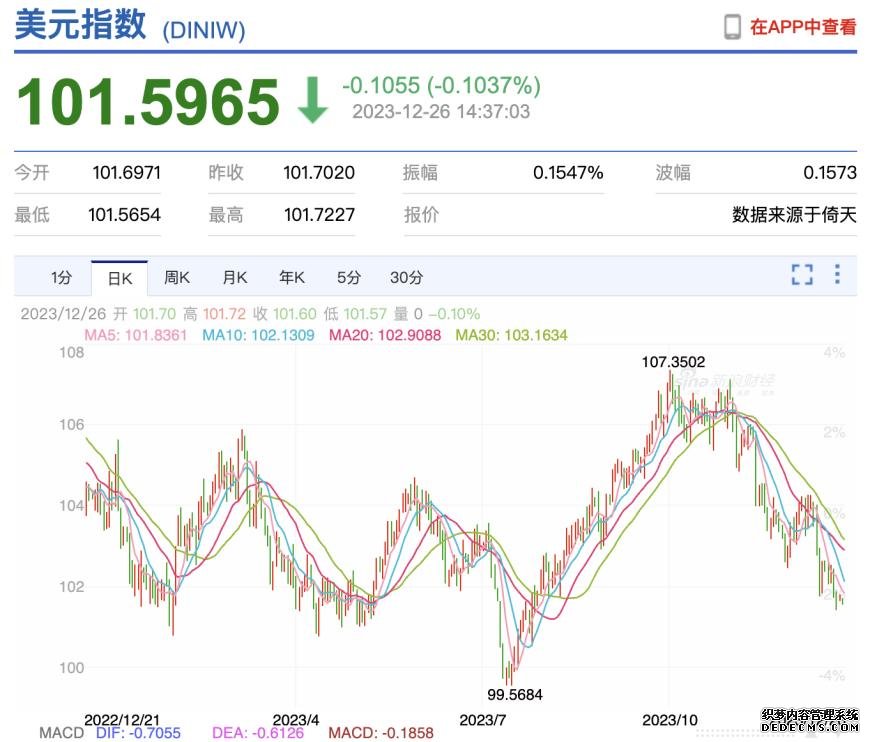Select the 30分 chart tab
The height and width of the screenshot is (742, 870).
(x=407, y=277)
